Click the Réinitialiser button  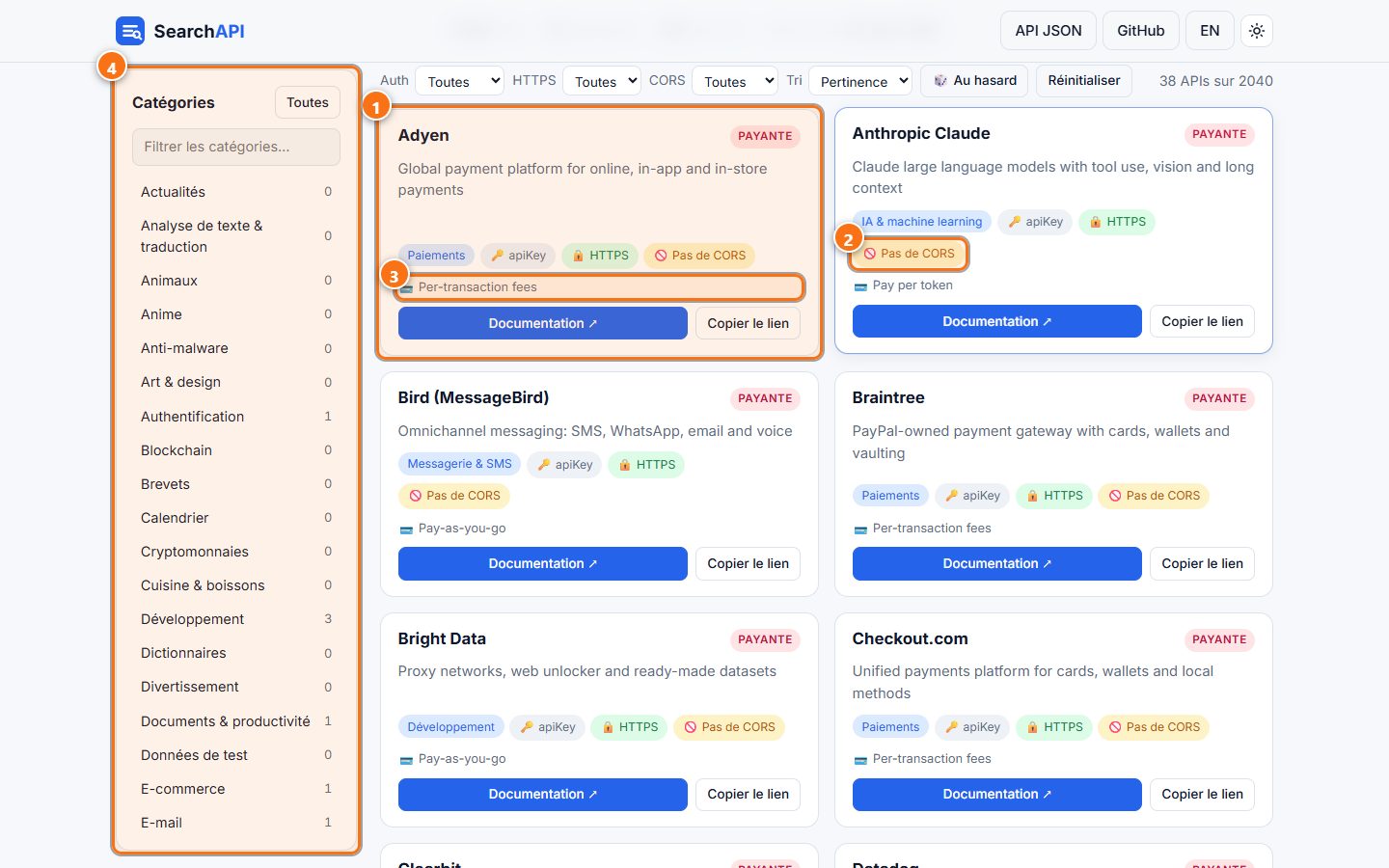(x=1084, y=81)
